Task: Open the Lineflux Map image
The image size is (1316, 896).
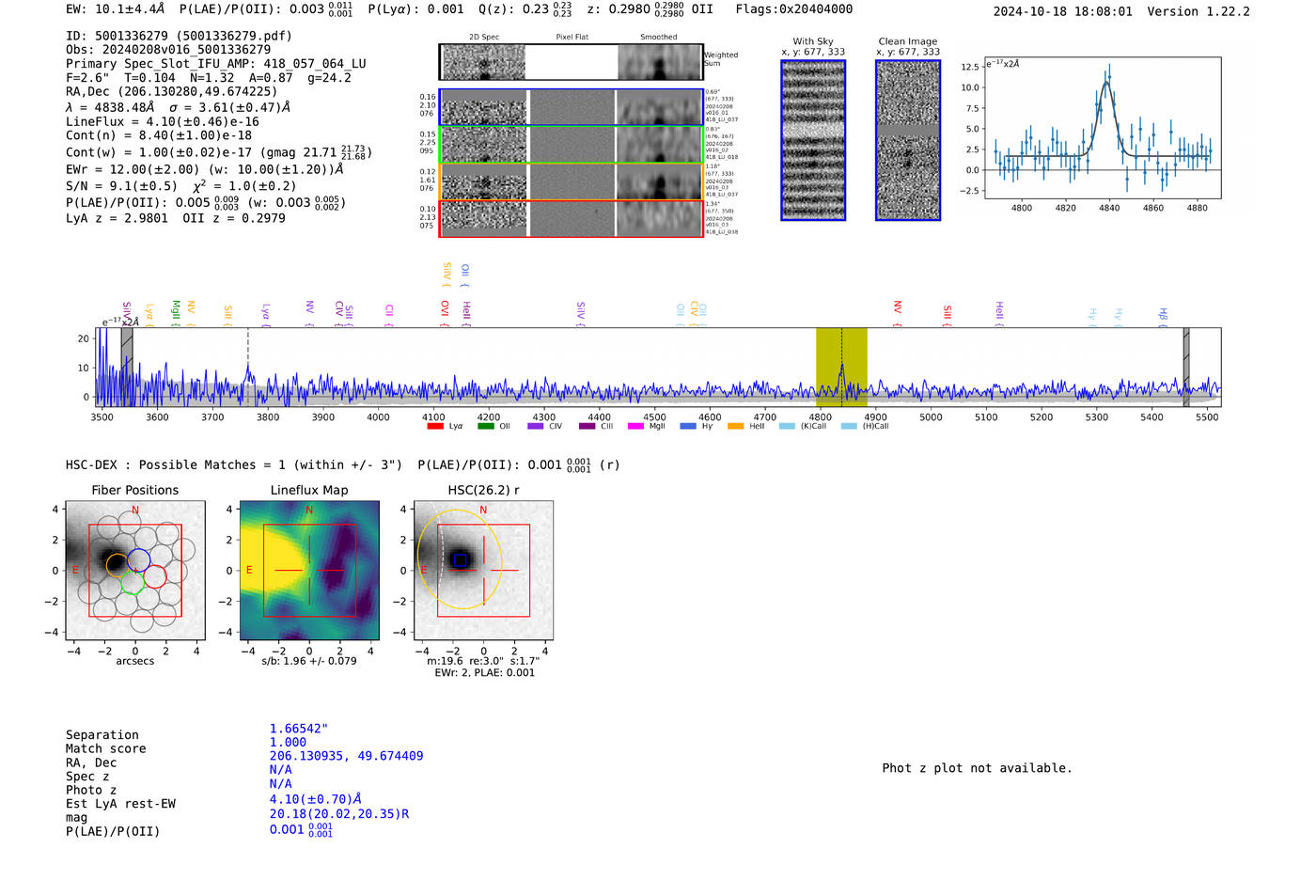Action: [x=309, y=571]
